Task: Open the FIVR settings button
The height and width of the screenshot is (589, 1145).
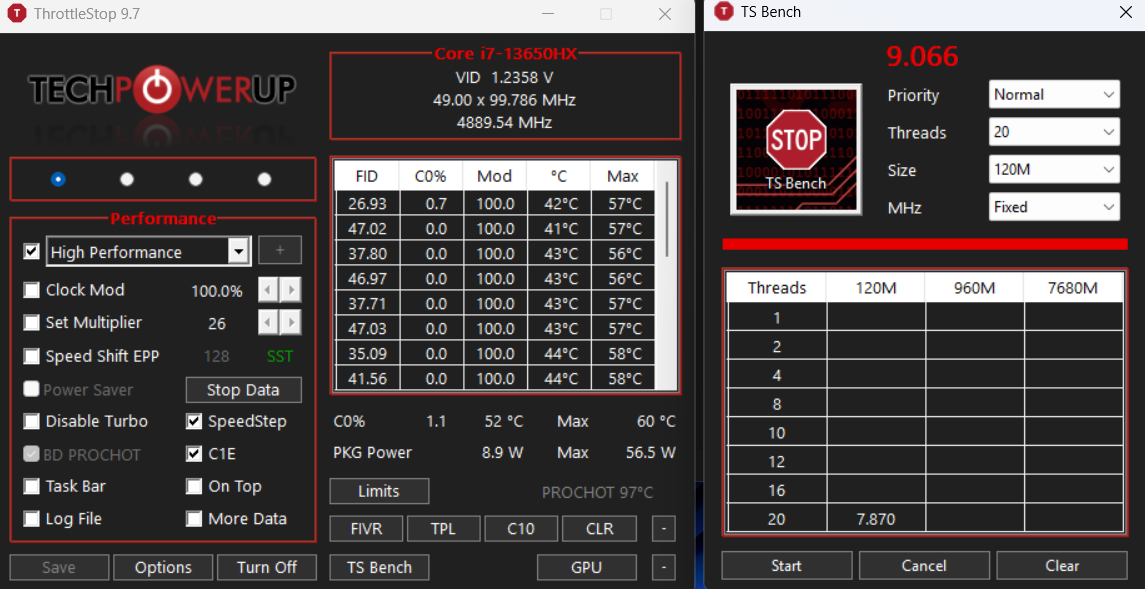Action: 367,528
